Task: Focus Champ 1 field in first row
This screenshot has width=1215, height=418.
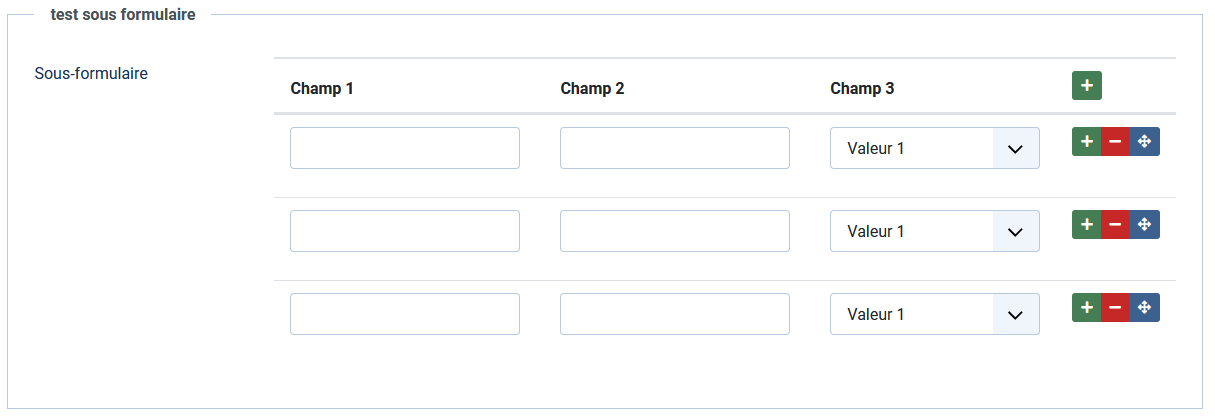Action: coord(405,148)
